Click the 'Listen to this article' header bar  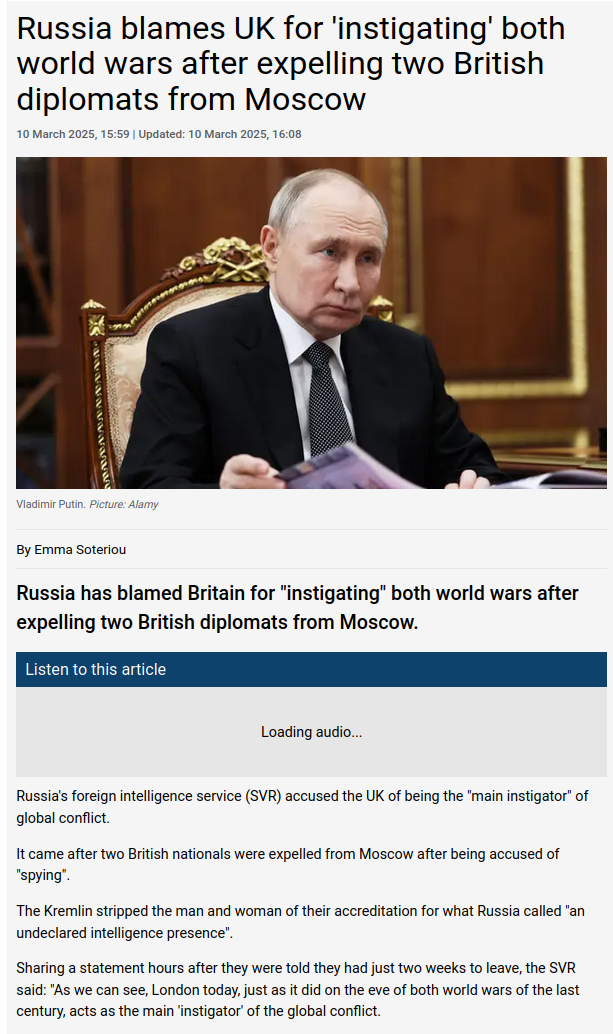(311, 669)
